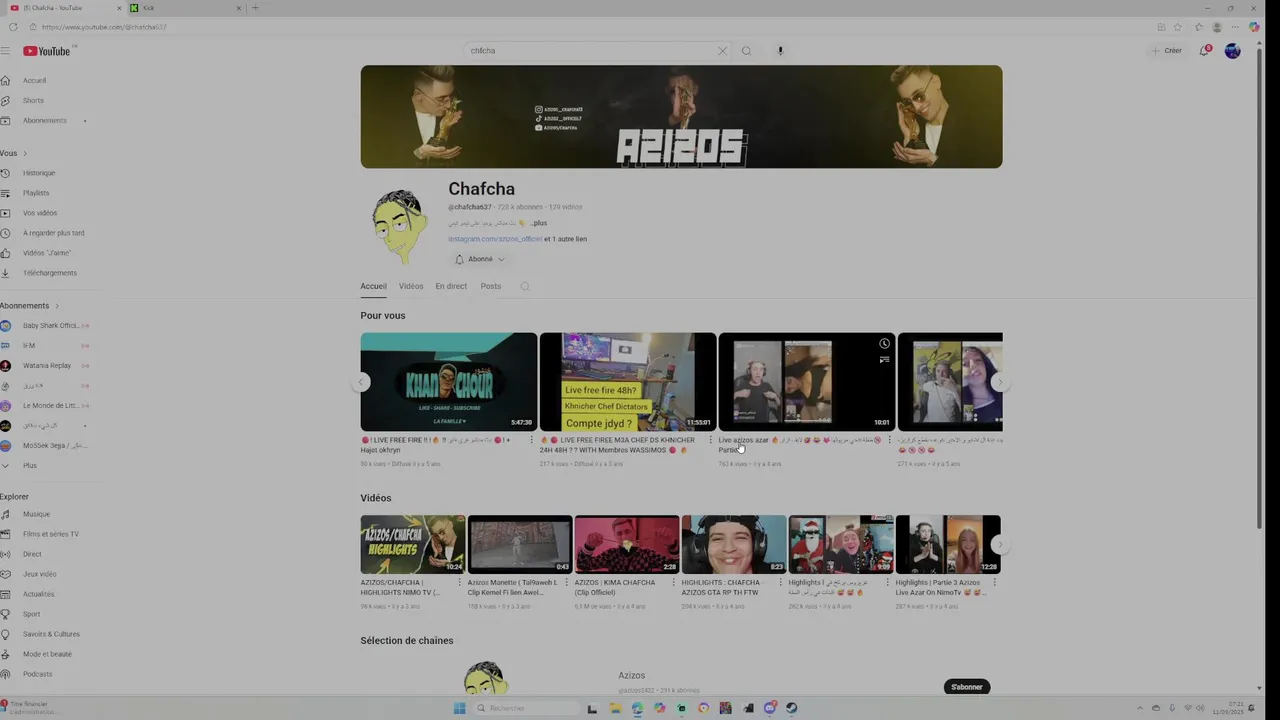The height and width of the screenshot is (720, 1280).
Task: Expand the Vous section chevron
Action: [24, 153]
